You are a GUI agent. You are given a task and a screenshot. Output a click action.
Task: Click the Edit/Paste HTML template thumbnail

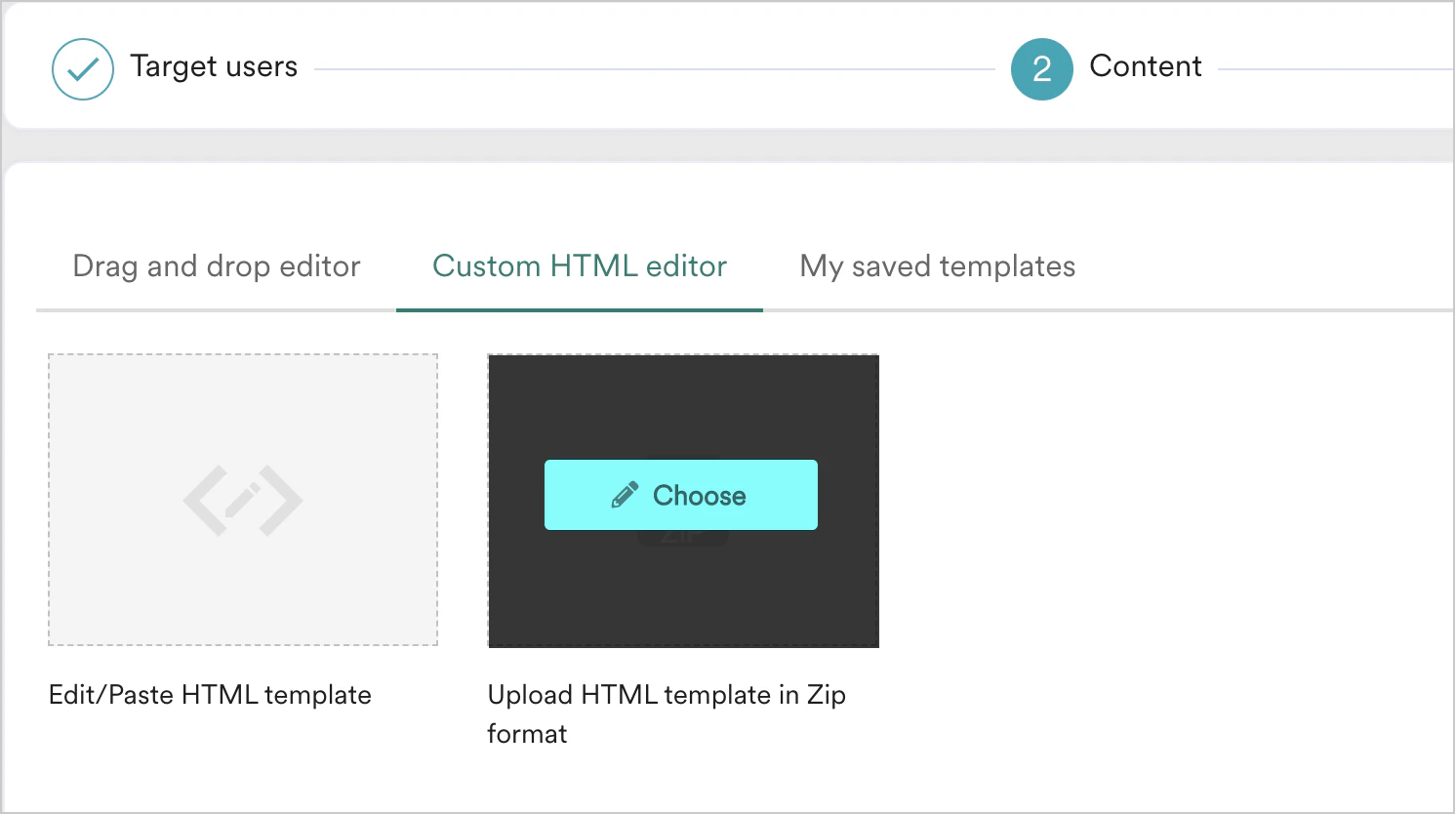(242, 500)
